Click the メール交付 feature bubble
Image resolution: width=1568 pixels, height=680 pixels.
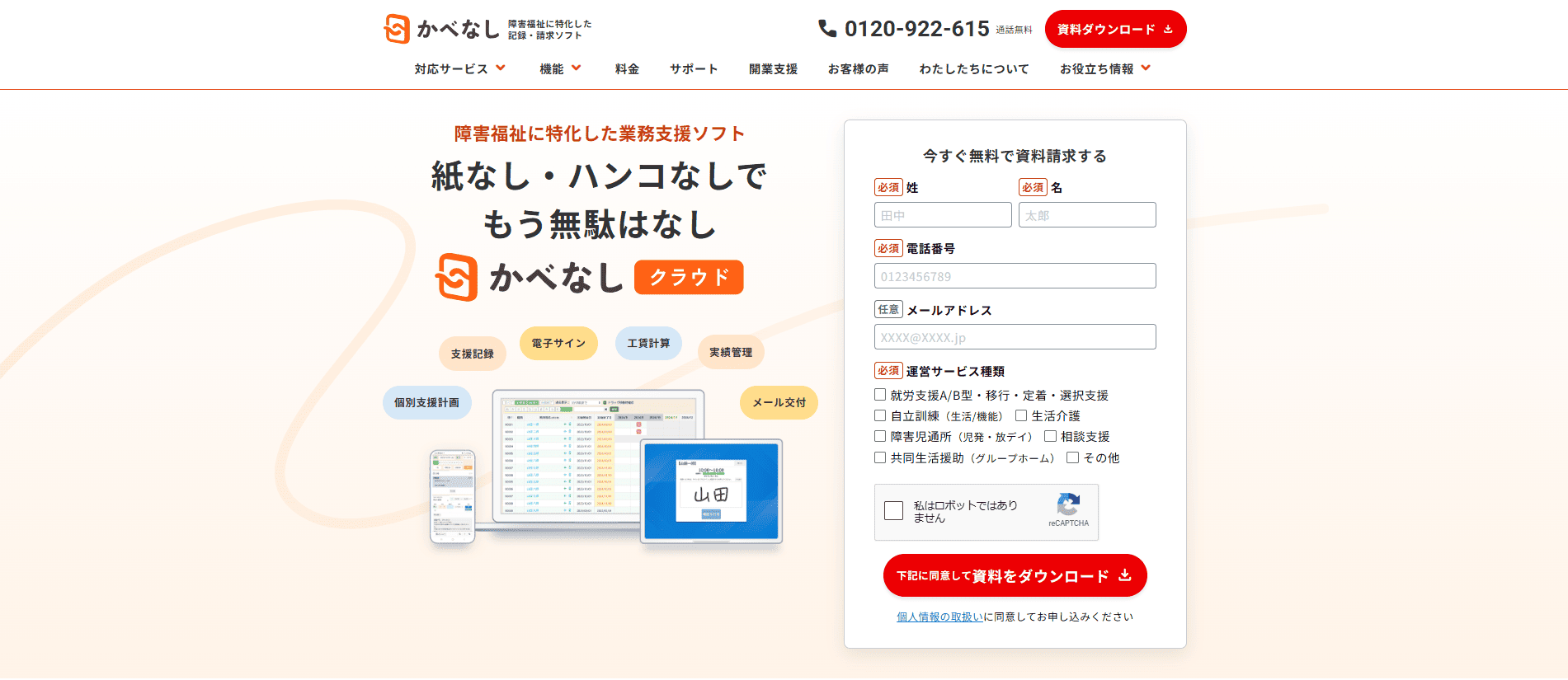coord(779,402)
